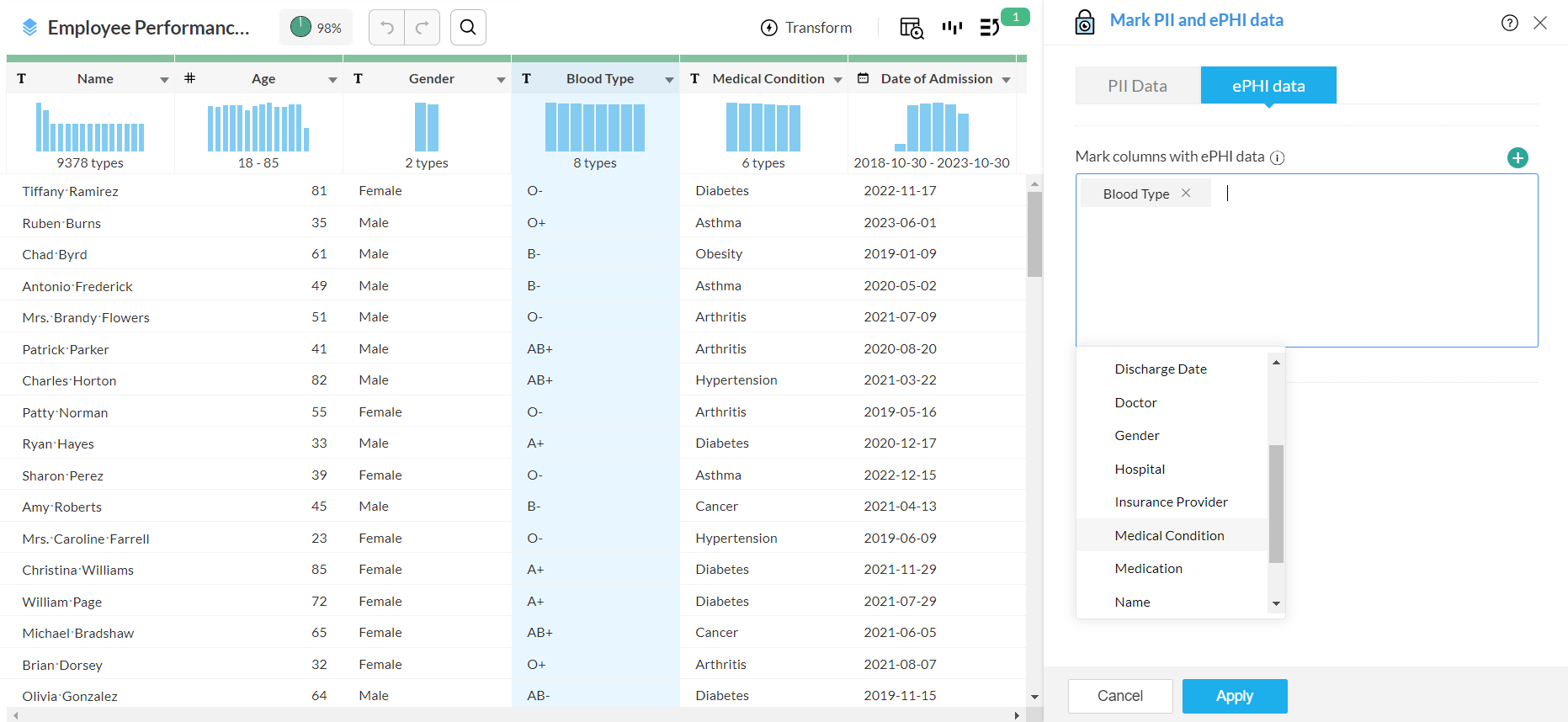Viewport: 1568px width, 722px height.
Task: Open the ruleset history icon
Action: (x=990, y=28)
